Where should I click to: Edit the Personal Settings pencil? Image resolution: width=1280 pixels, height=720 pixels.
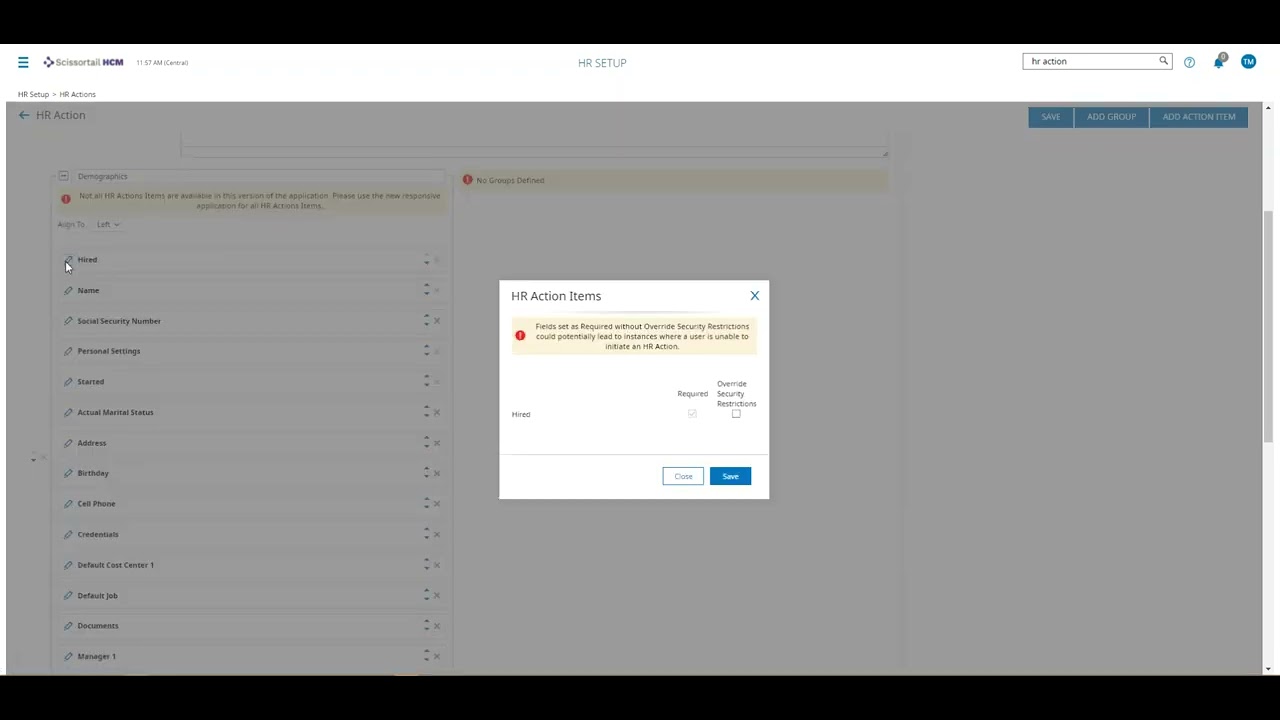(x=68, y=351)
